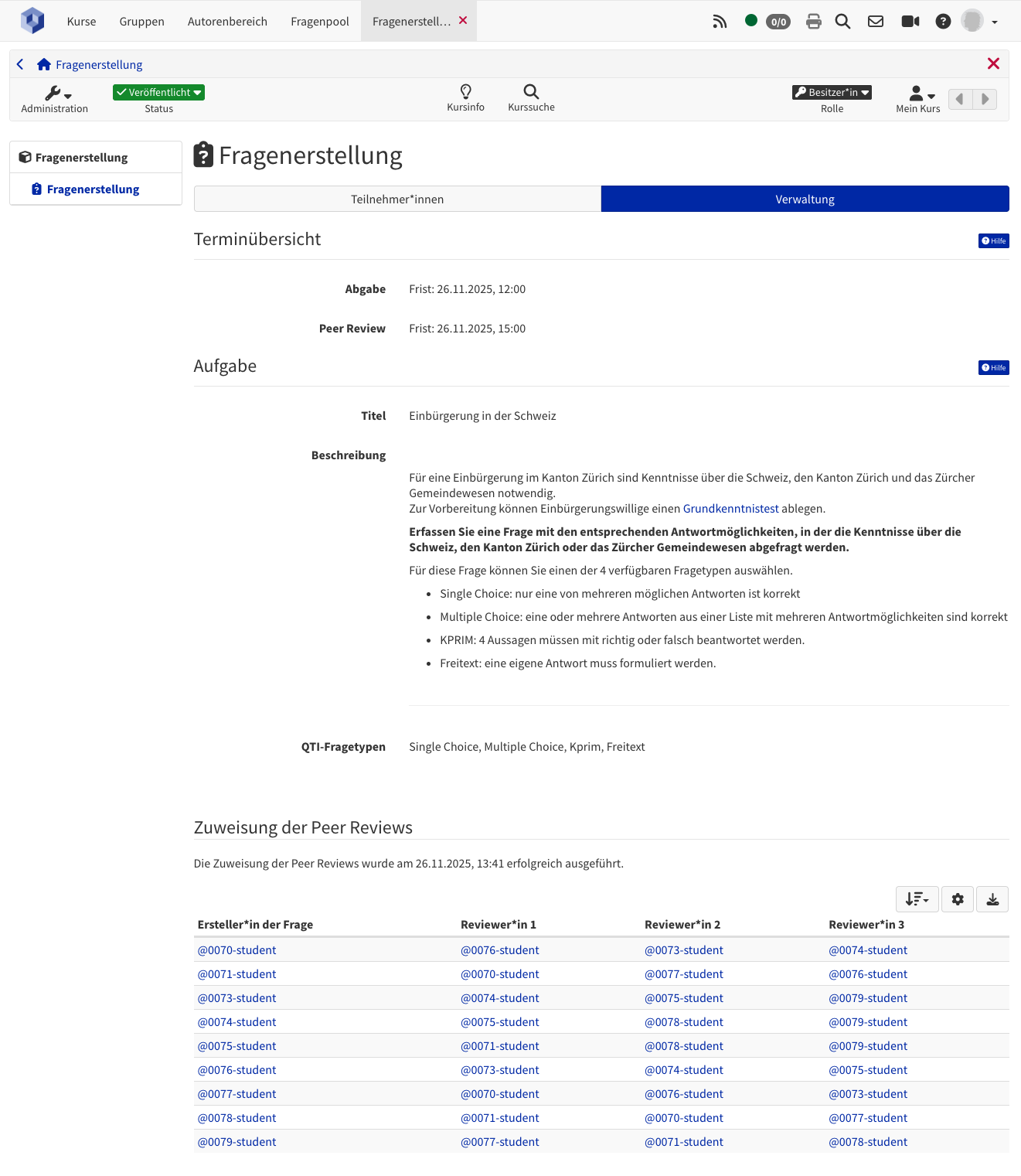Open the Fragenpool menu item

pos(319,22)
